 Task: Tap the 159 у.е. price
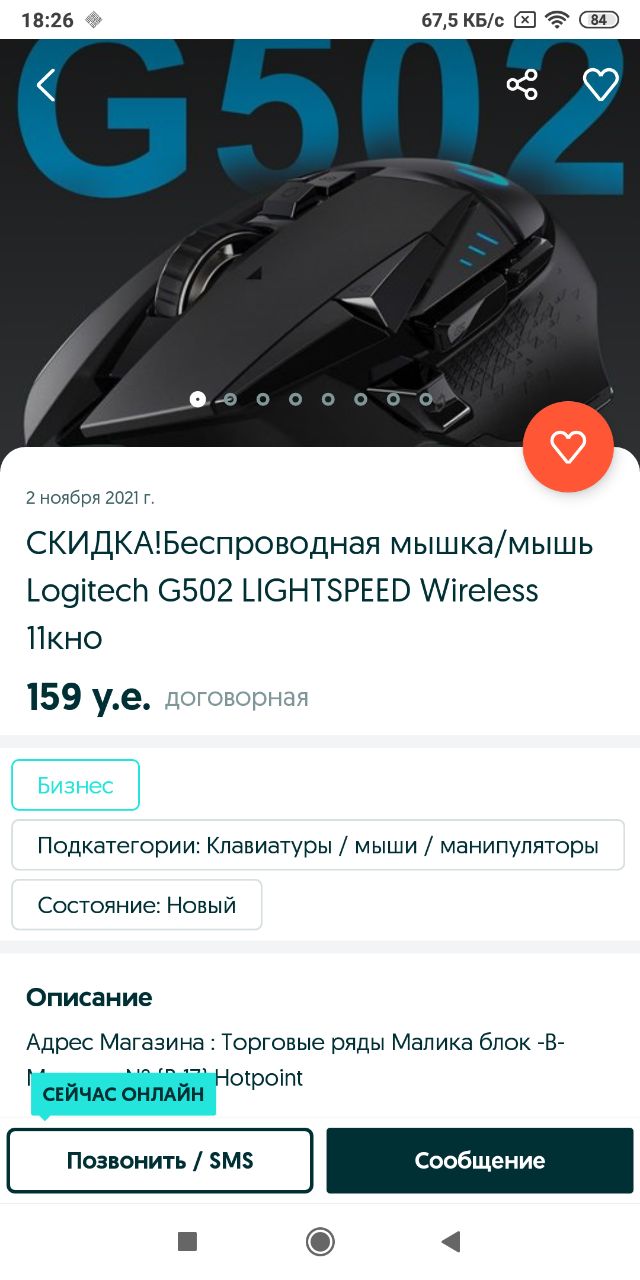click(88, 697)
